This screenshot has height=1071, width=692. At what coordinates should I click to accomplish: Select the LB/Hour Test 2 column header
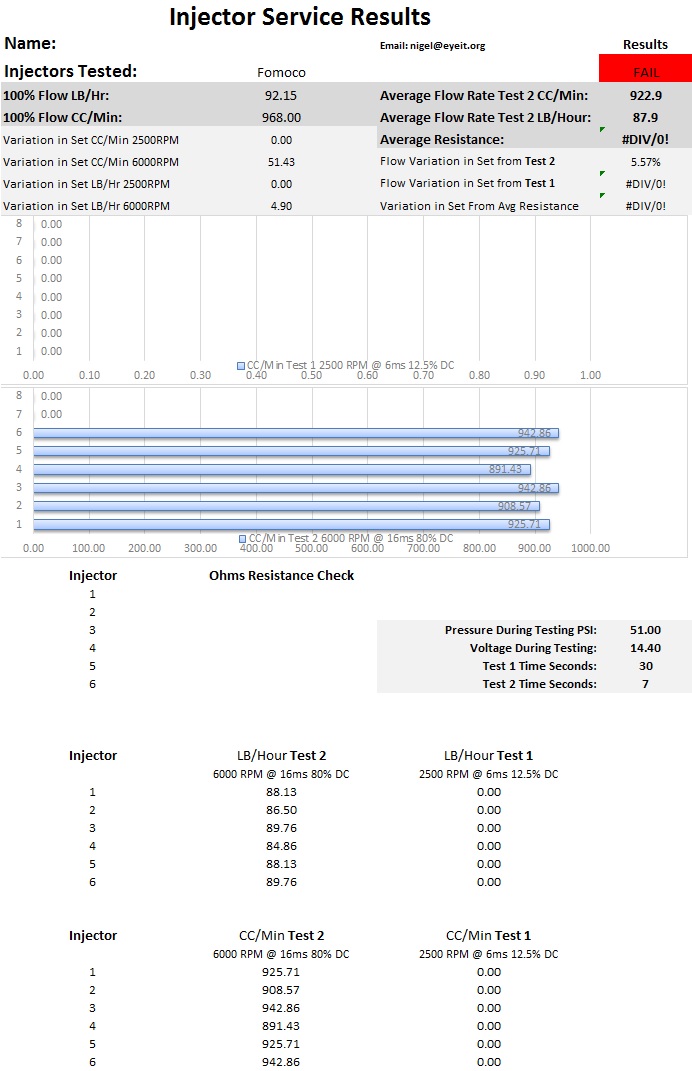[x=281, y=755]
